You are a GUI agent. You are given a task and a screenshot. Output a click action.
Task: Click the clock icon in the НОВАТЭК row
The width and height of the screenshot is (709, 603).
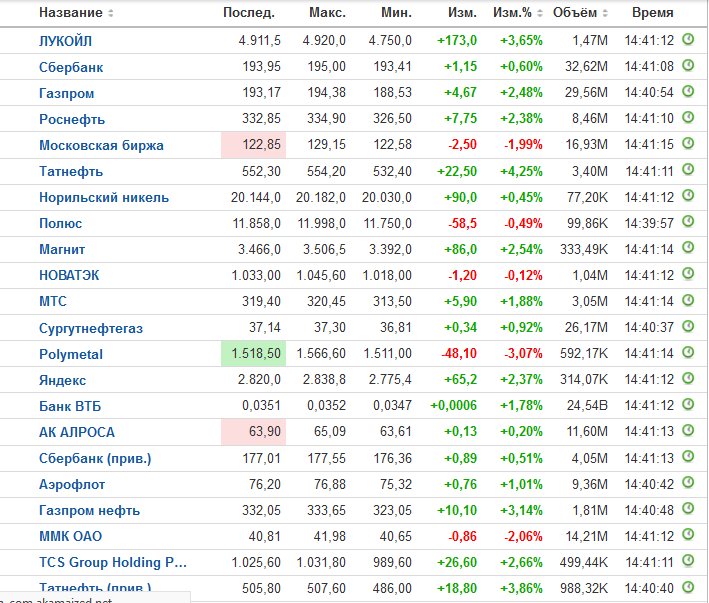[688, 274]
